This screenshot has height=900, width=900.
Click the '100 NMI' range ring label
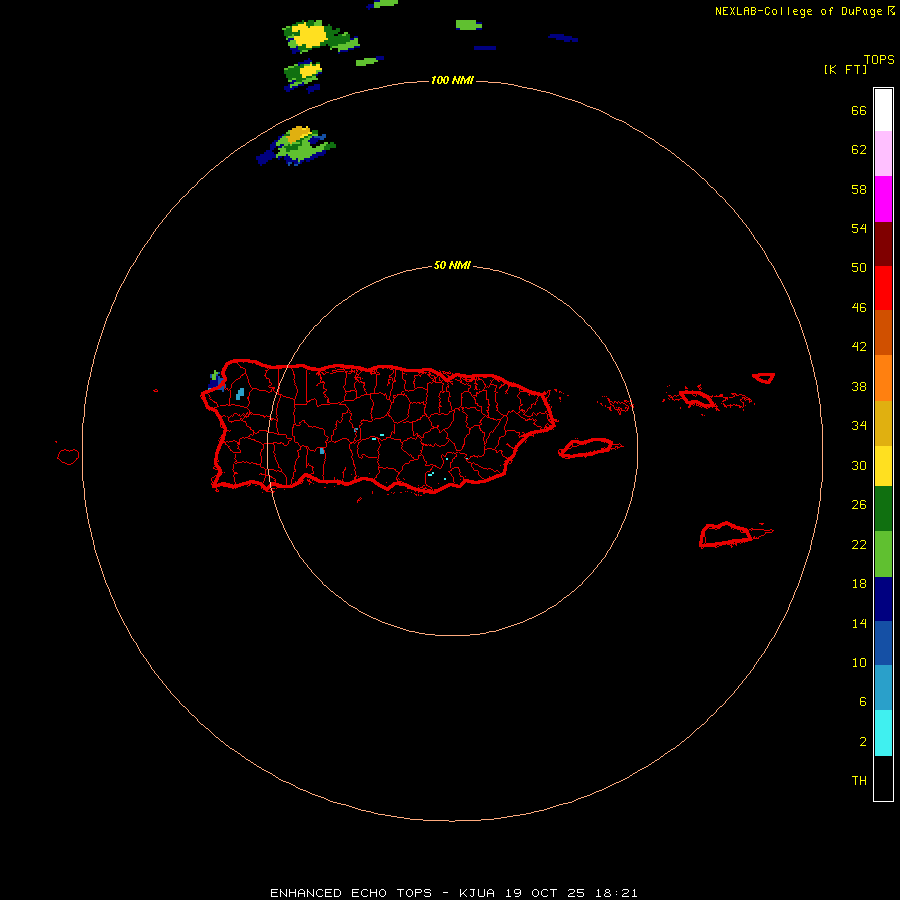pyautogui.click(x=452, y=80)
